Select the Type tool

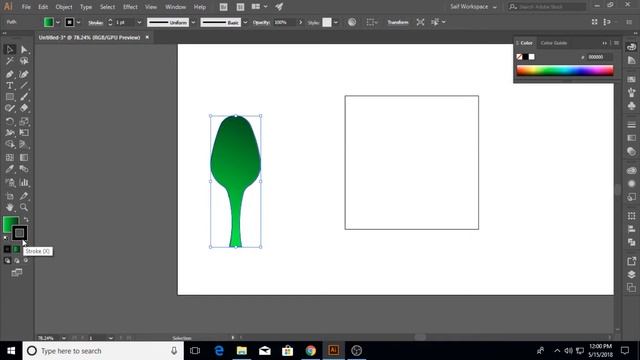coord(10,85)
